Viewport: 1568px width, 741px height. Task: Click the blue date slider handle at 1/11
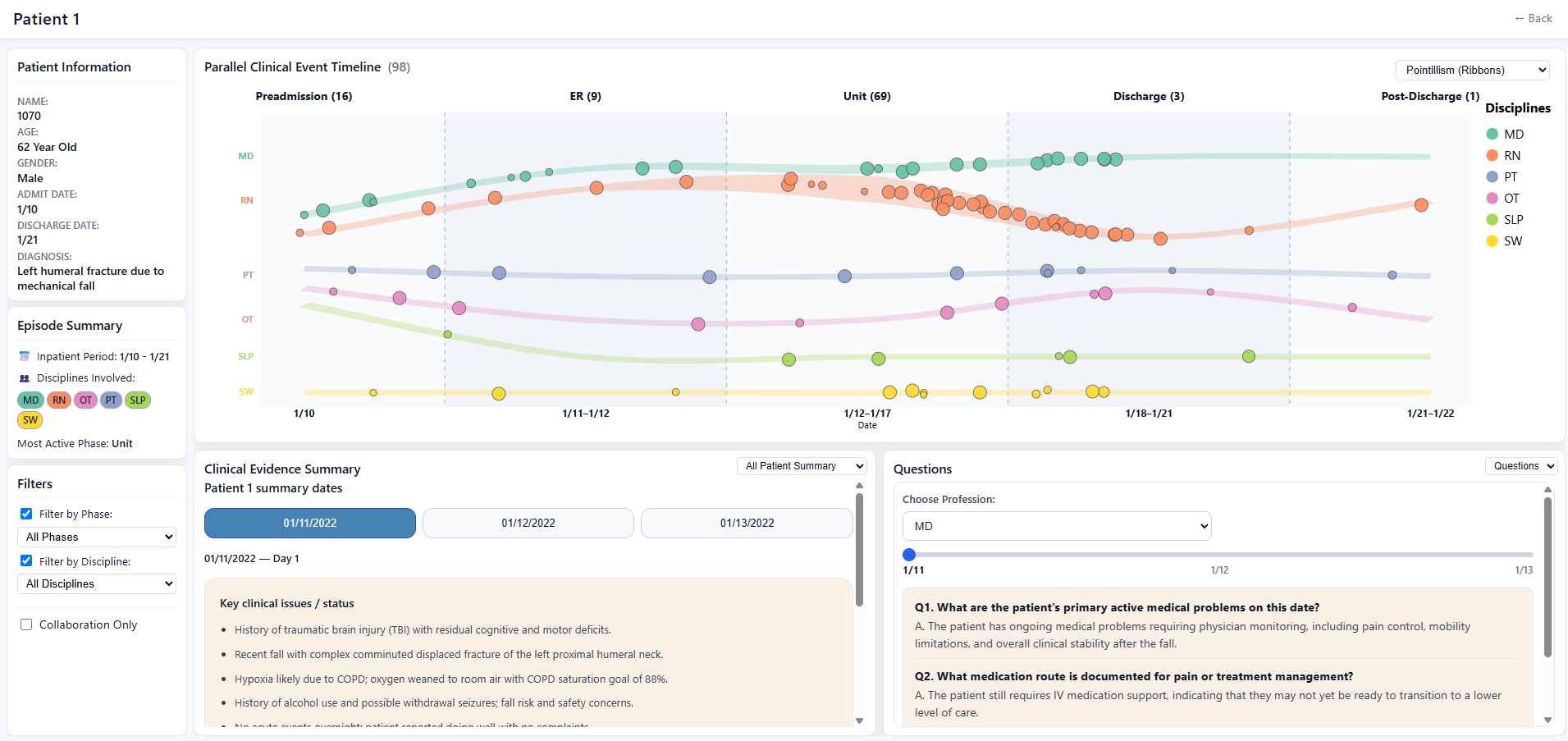click(x=909, y=555)
